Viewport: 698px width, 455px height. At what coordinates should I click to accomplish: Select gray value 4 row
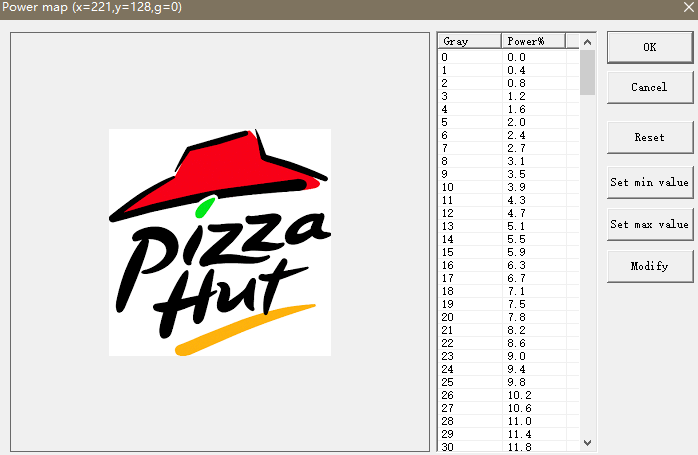pos(509,110)
